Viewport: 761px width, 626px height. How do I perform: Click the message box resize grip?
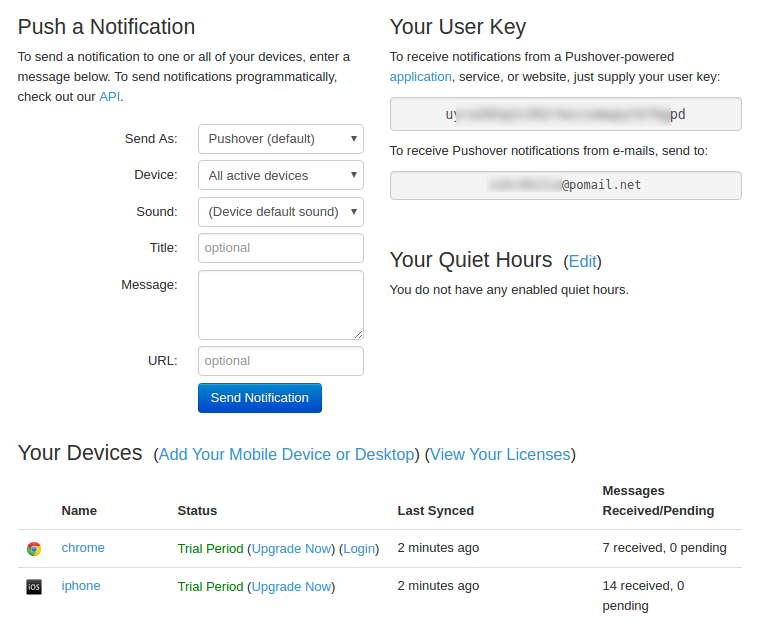(x=358, y=334)
